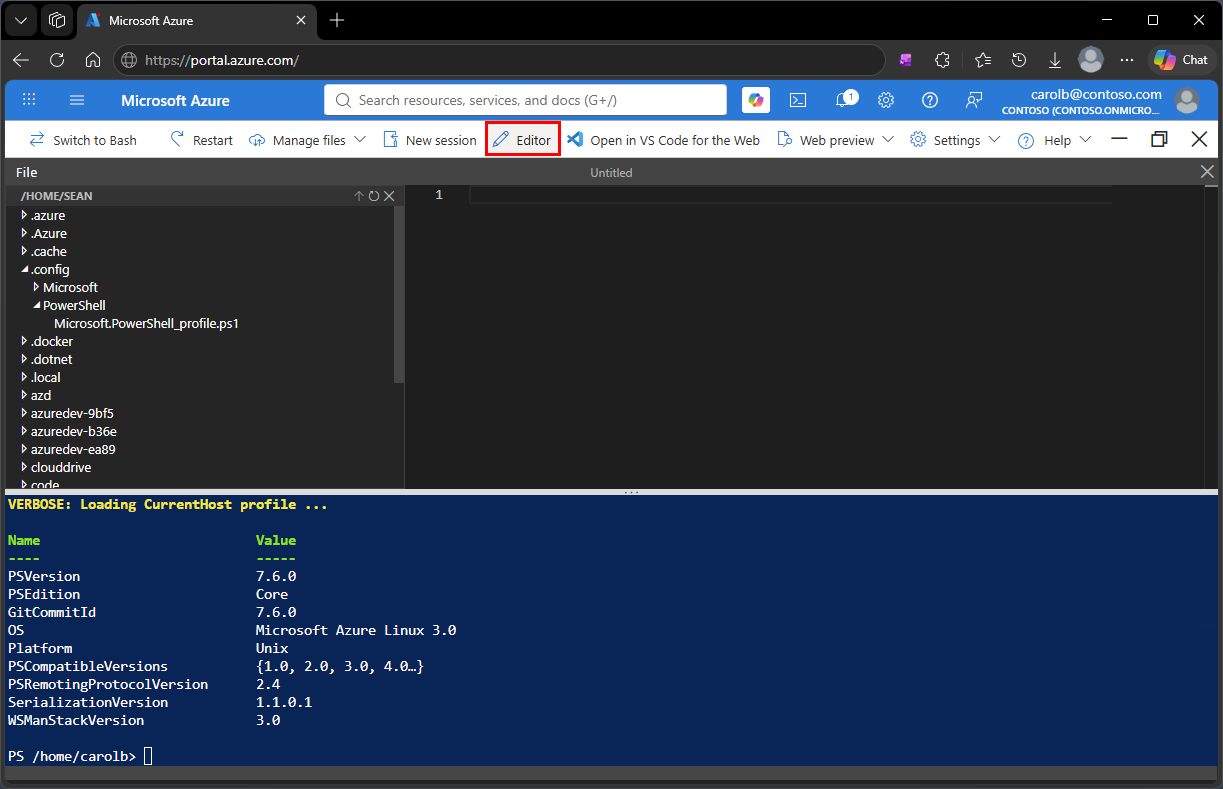Open the Azure app launcher grid
The image size is (1223, 789).
click(x=29, y=100)
